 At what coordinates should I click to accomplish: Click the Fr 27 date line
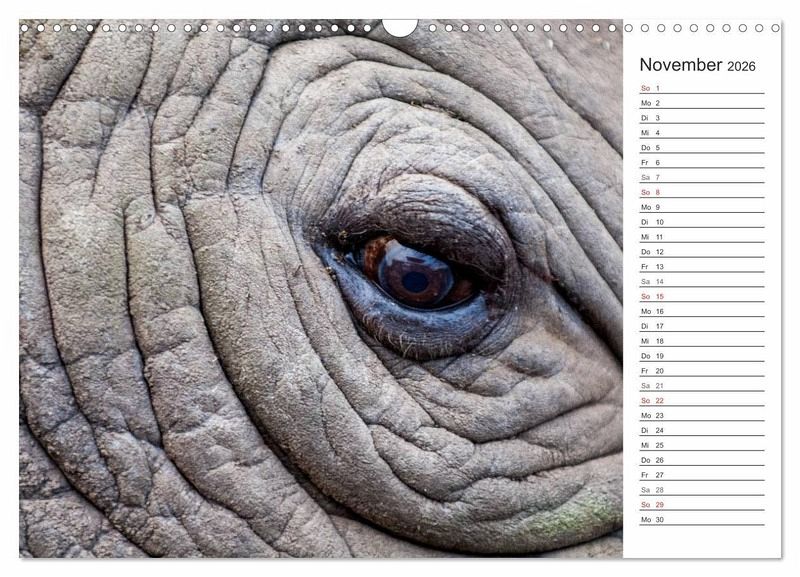701,475
